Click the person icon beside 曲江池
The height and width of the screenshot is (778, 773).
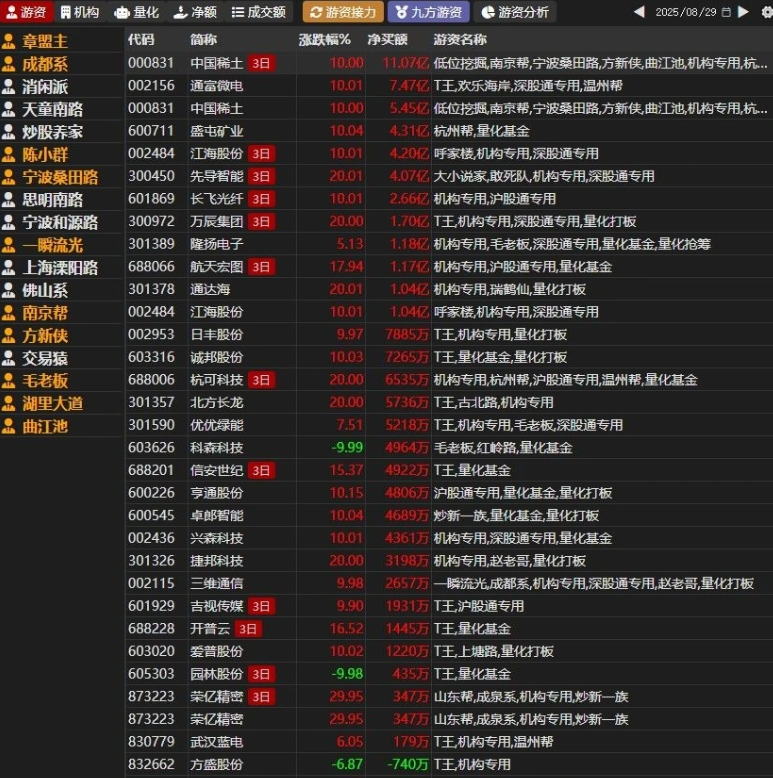(9, 426)
